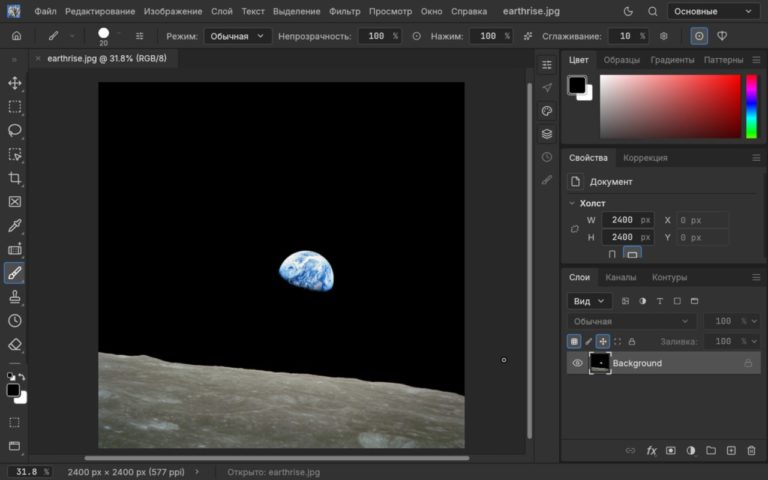Click the foreground color swatch in Color panel
The image size is (768, 480).
tap(577, 85)
